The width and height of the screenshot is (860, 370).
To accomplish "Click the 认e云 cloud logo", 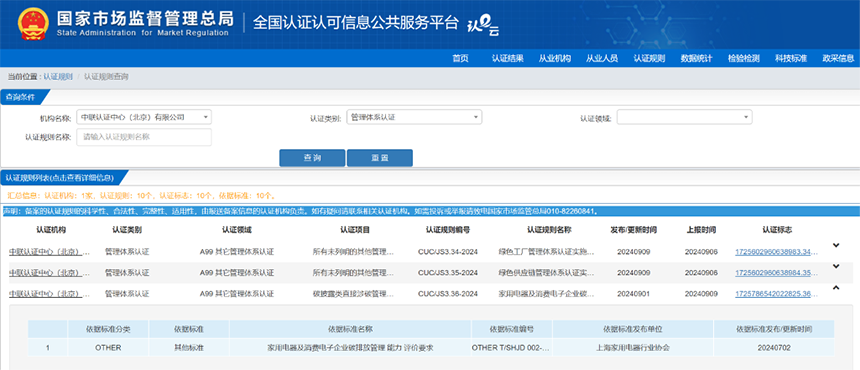I will pos(483,26).
